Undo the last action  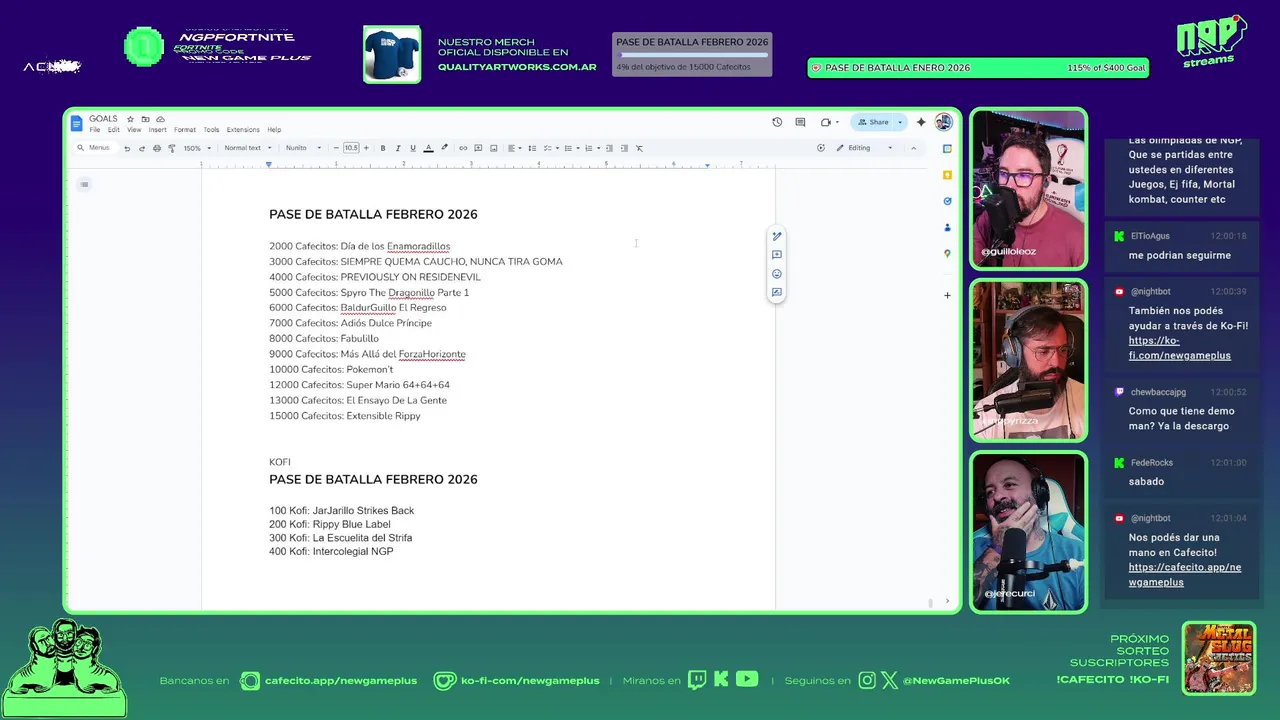(x=127, y=148)
